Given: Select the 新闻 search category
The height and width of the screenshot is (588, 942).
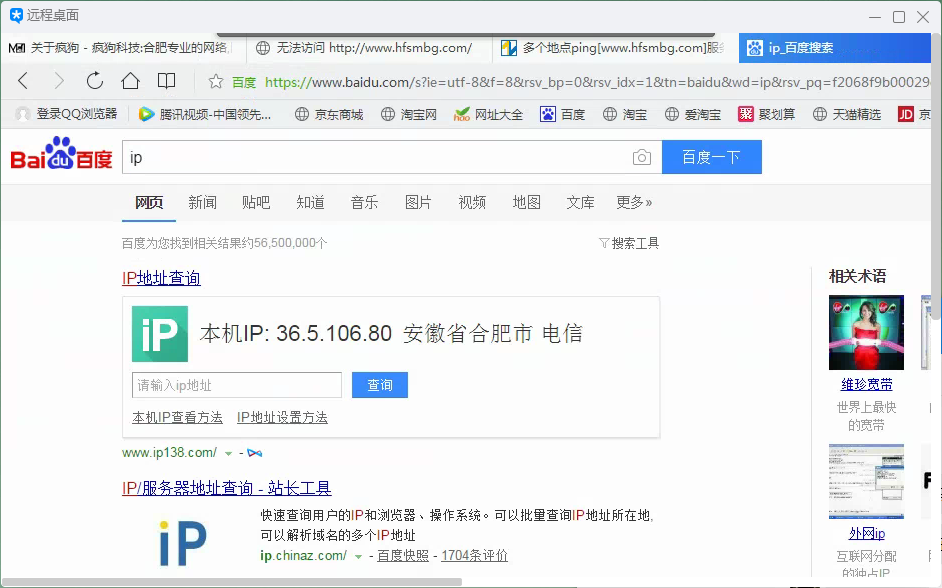Looking at the screenshot, I should pos(202,202).
